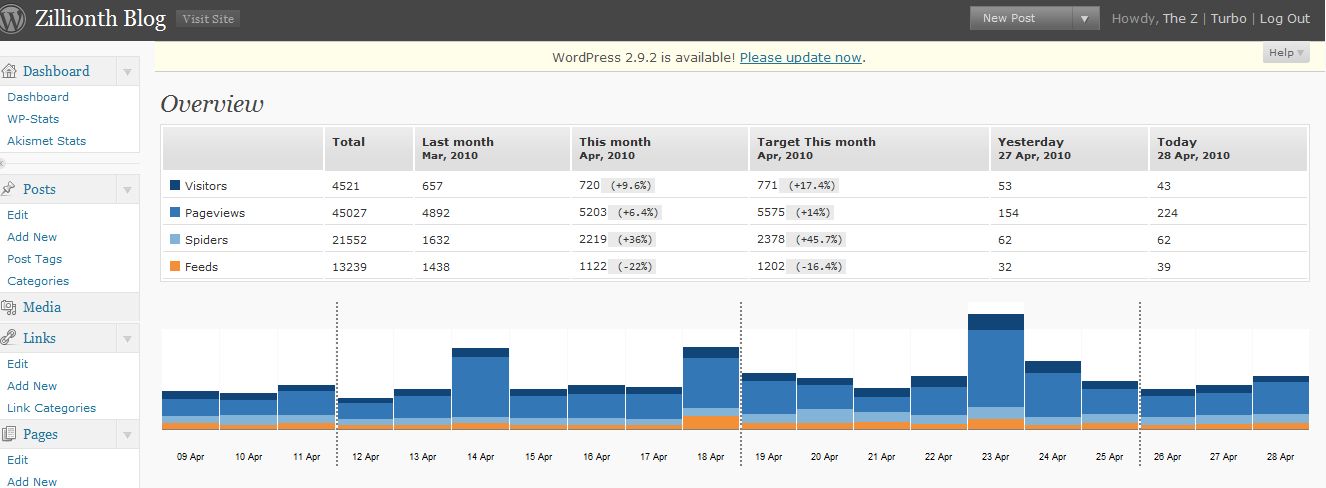This screenshot has height=488, width=1326.
Task: Open the Media menu heading
Action: click(42, 307)
